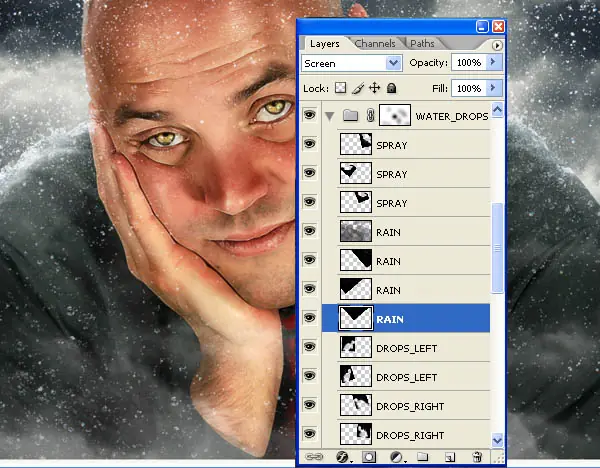
Task: Minimize the Layers palette window
Action: 482,26
